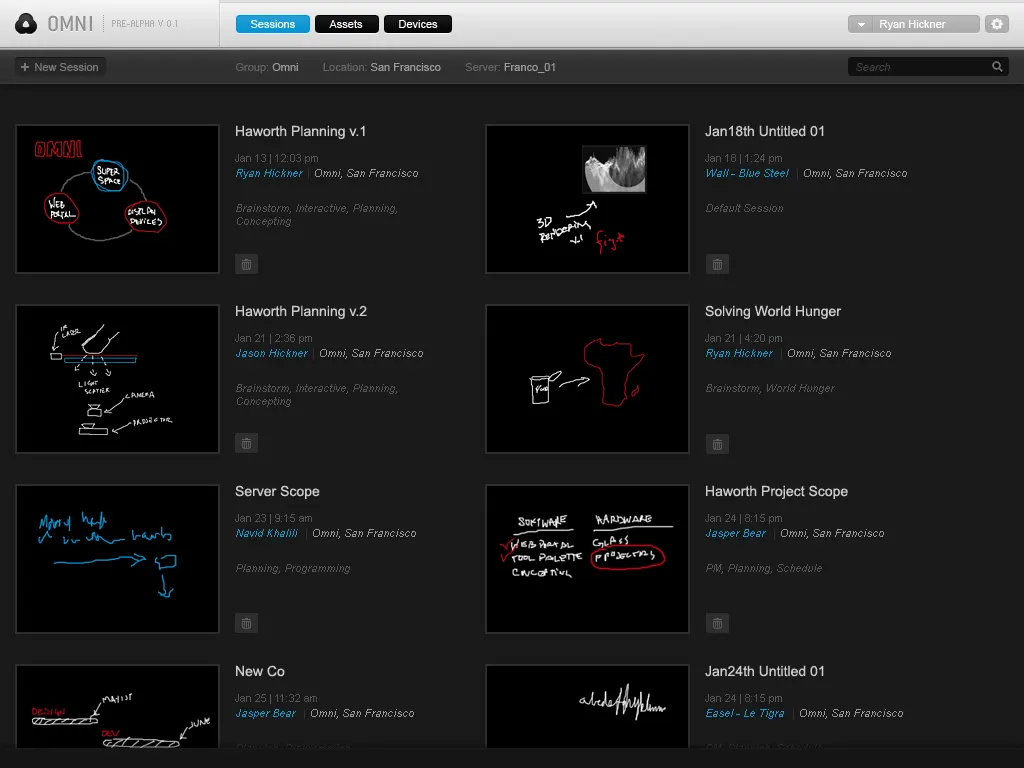Click the Location: San Francisco label
The width and height of the screenshot is (1024, 768).
(x=381, y=67)
